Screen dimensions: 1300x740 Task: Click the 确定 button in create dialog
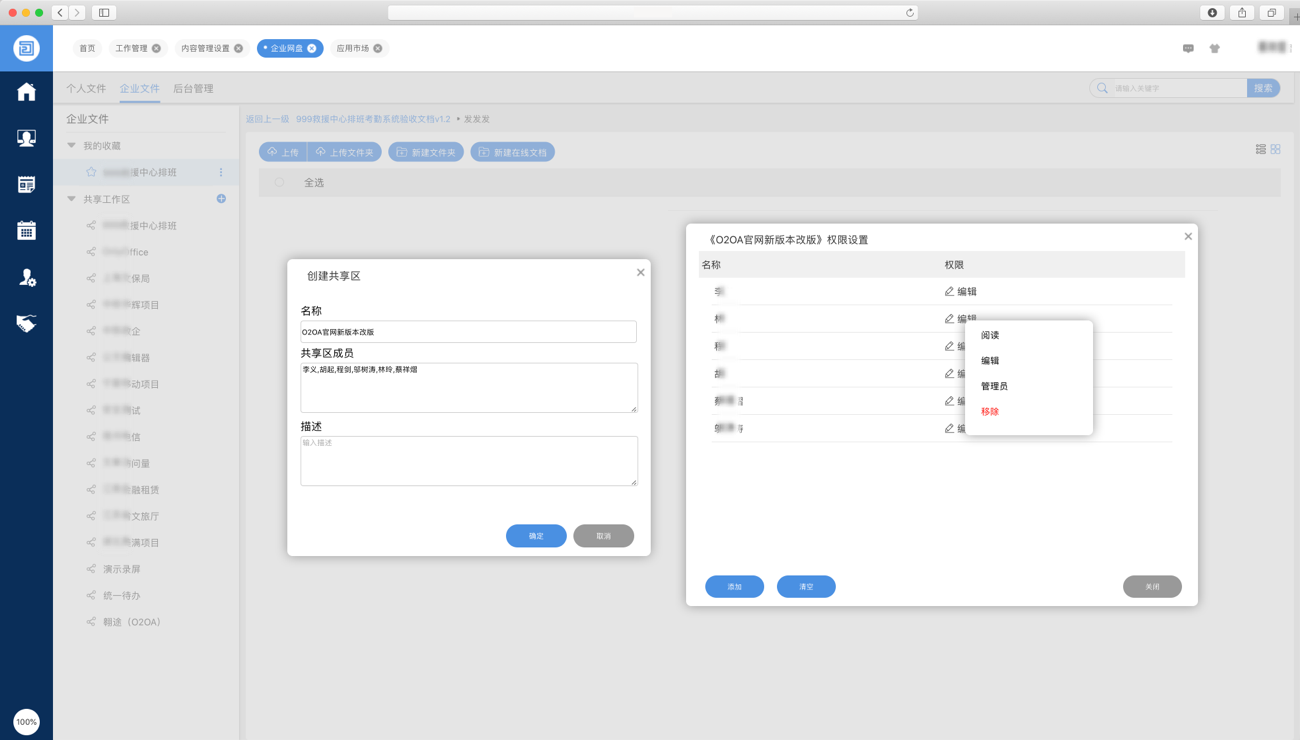[536, 536]
